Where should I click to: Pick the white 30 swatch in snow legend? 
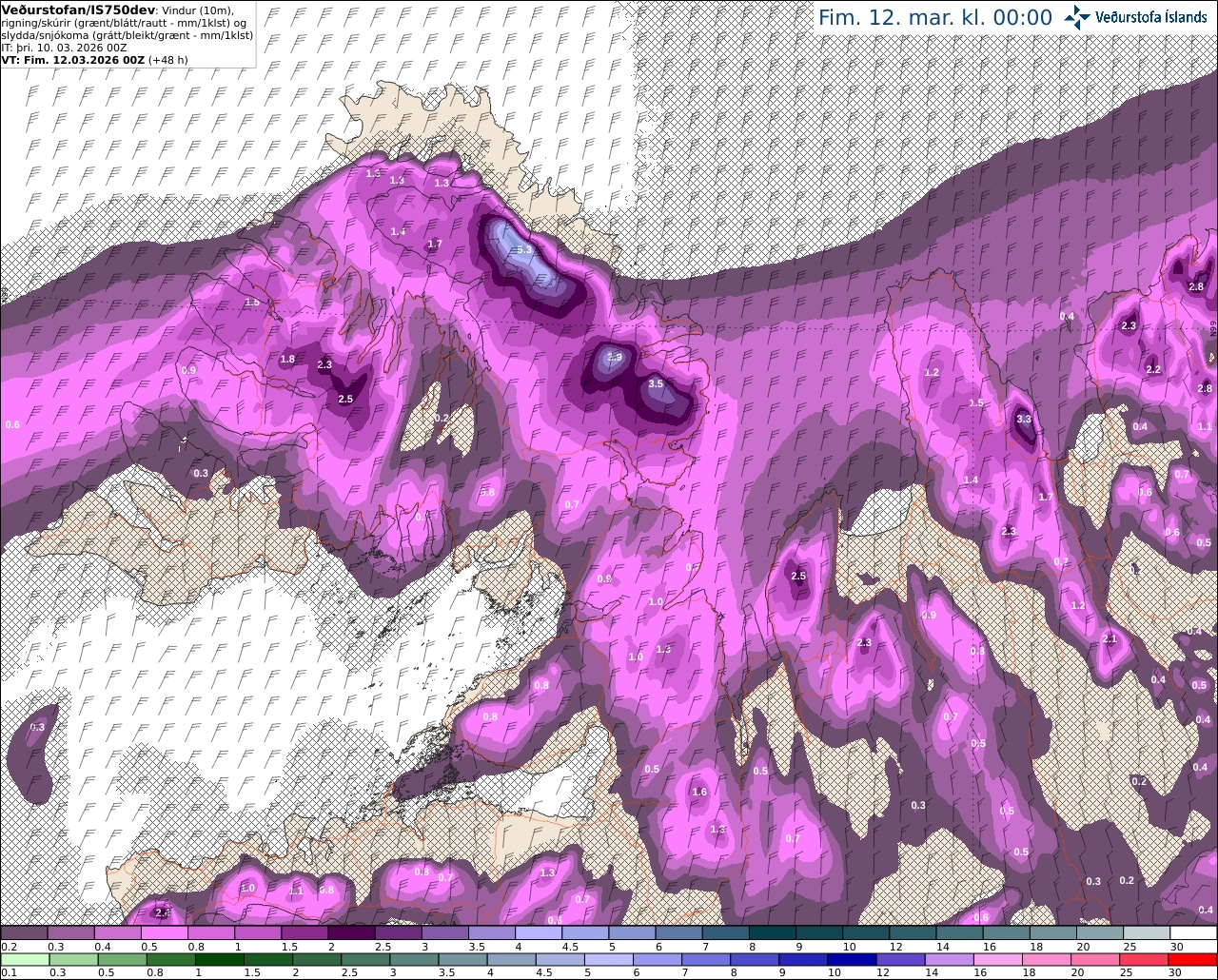click(x=1193, y=933)
